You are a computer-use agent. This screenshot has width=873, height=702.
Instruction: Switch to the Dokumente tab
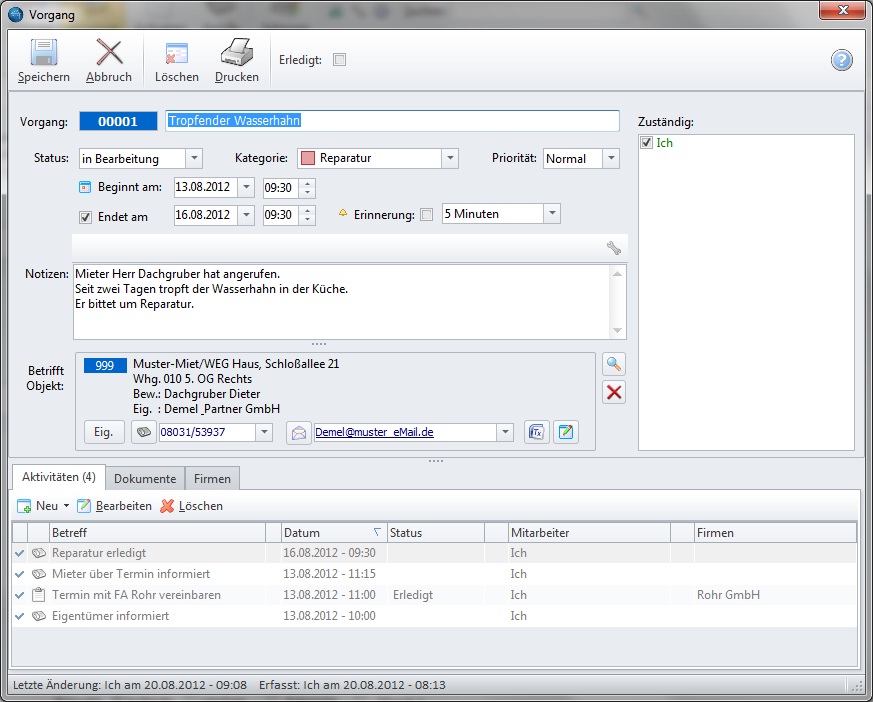tap(145, 479)
